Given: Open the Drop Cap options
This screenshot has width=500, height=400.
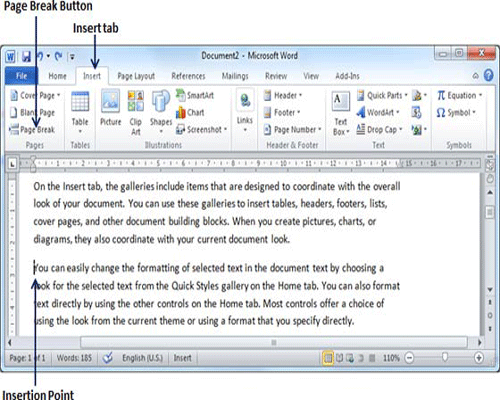Looking at the screenshot, I should 380,129.
